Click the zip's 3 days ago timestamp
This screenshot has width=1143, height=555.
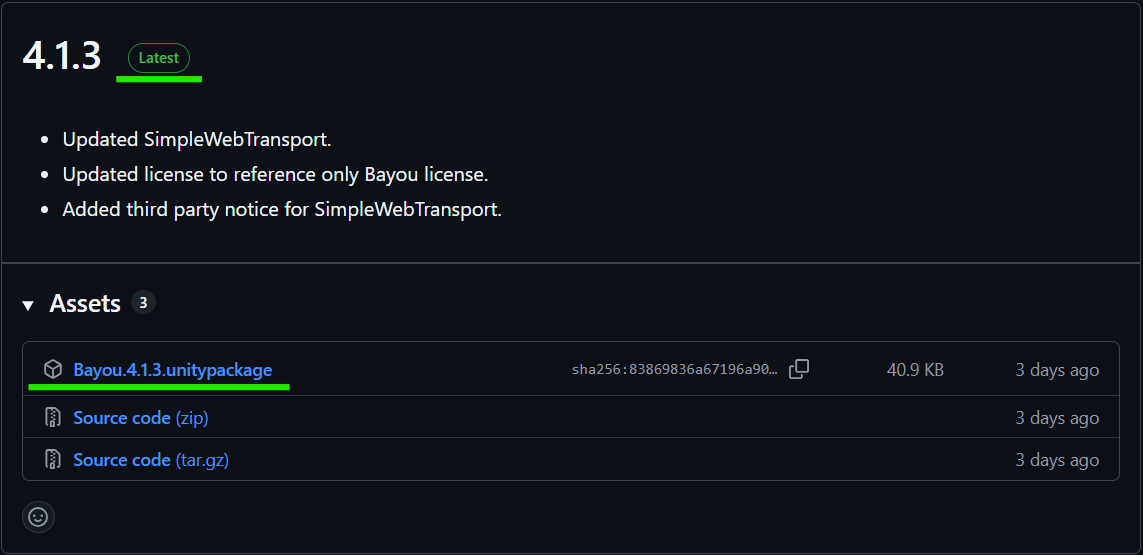tap(1057, 418)
